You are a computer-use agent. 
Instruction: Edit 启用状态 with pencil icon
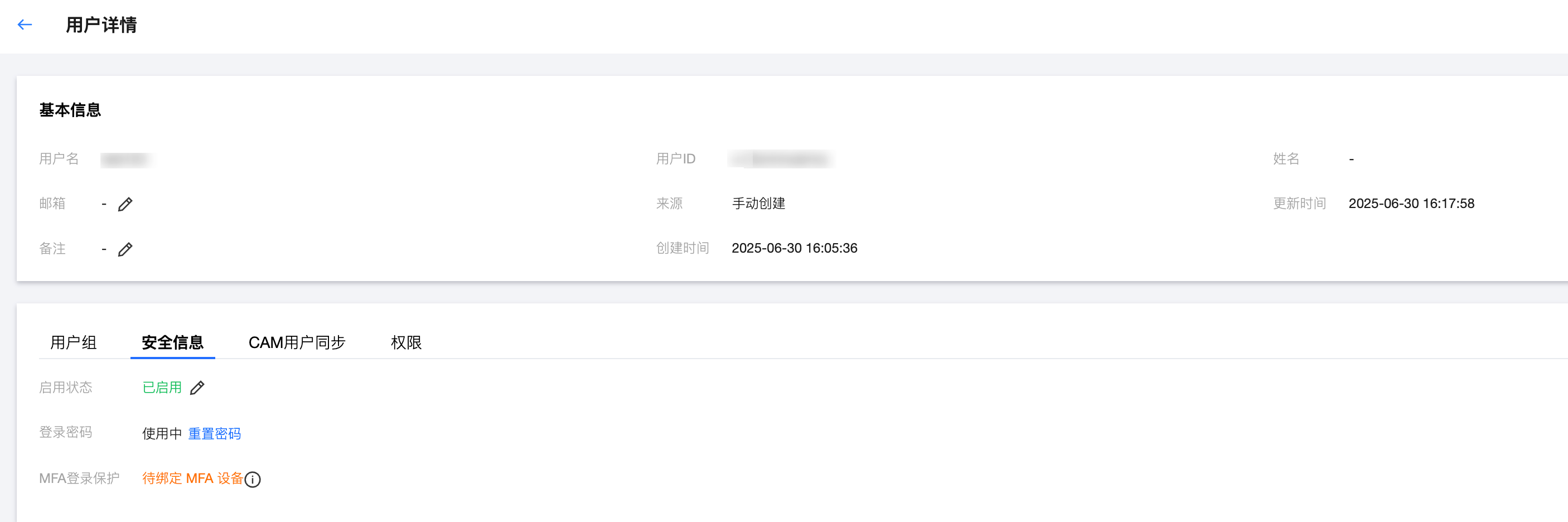(197, 388)
